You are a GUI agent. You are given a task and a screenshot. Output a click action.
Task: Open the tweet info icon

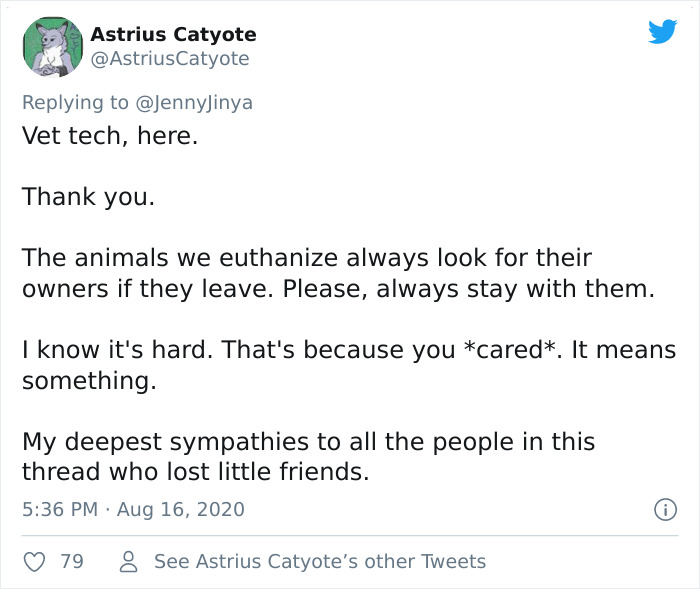[665, 510]
